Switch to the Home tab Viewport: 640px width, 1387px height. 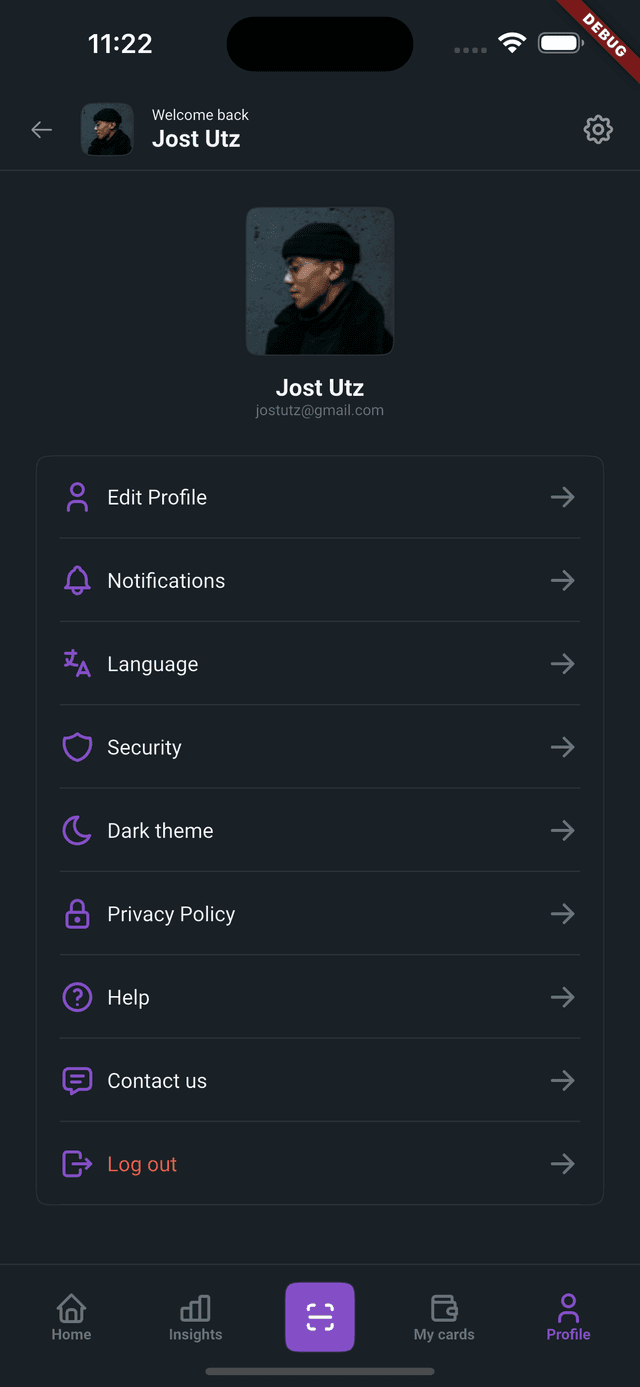(71, 1317)
